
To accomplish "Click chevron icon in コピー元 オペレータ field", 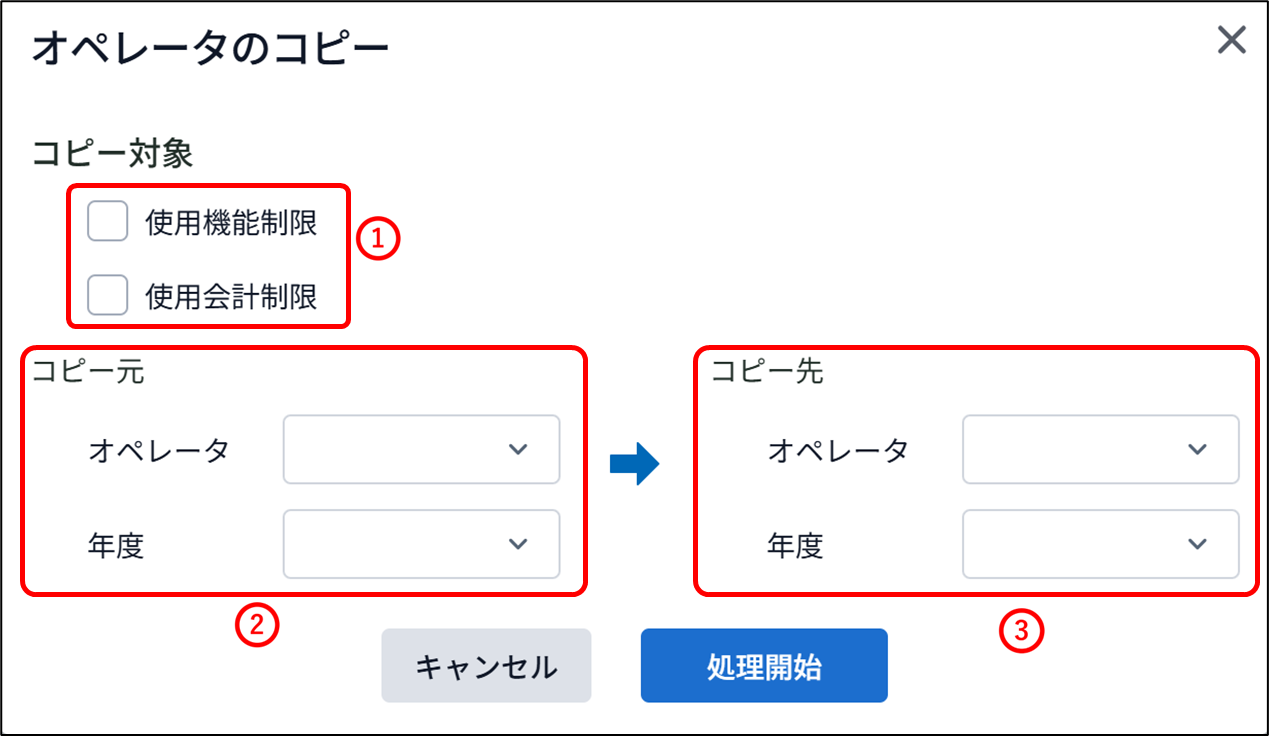I will coord(518,450).
